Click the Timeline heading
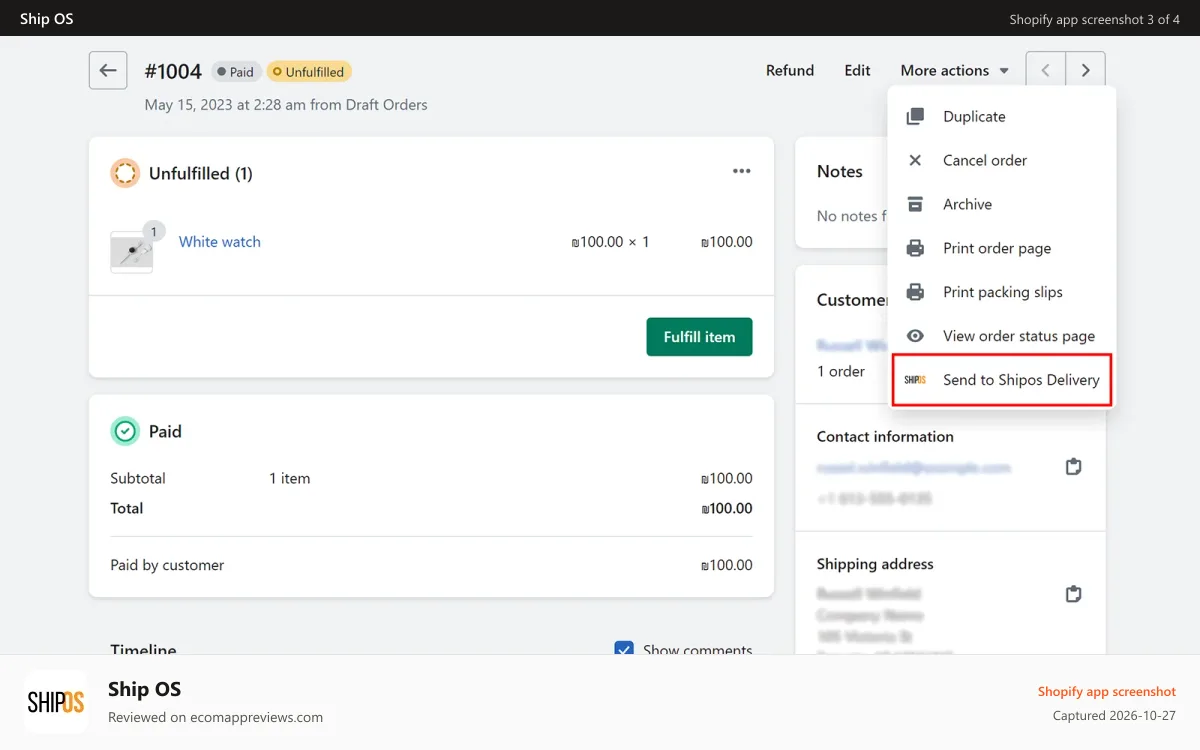 click(x=143, y=650)
